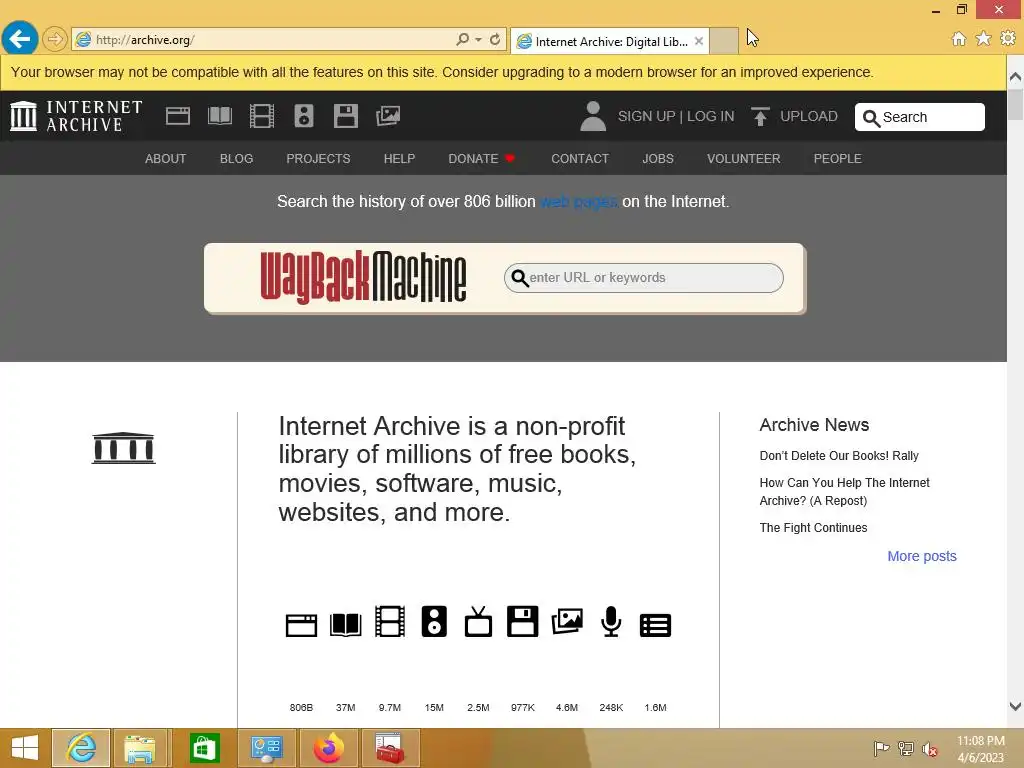
Task: Click the 'More posts' link
Action: (x=921, y=556)
